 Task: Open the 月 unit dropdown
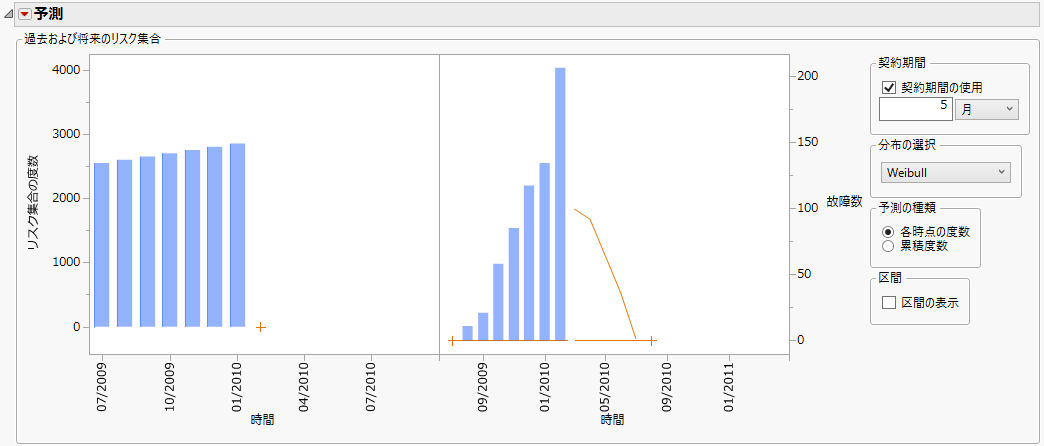[x=987, y=109]
